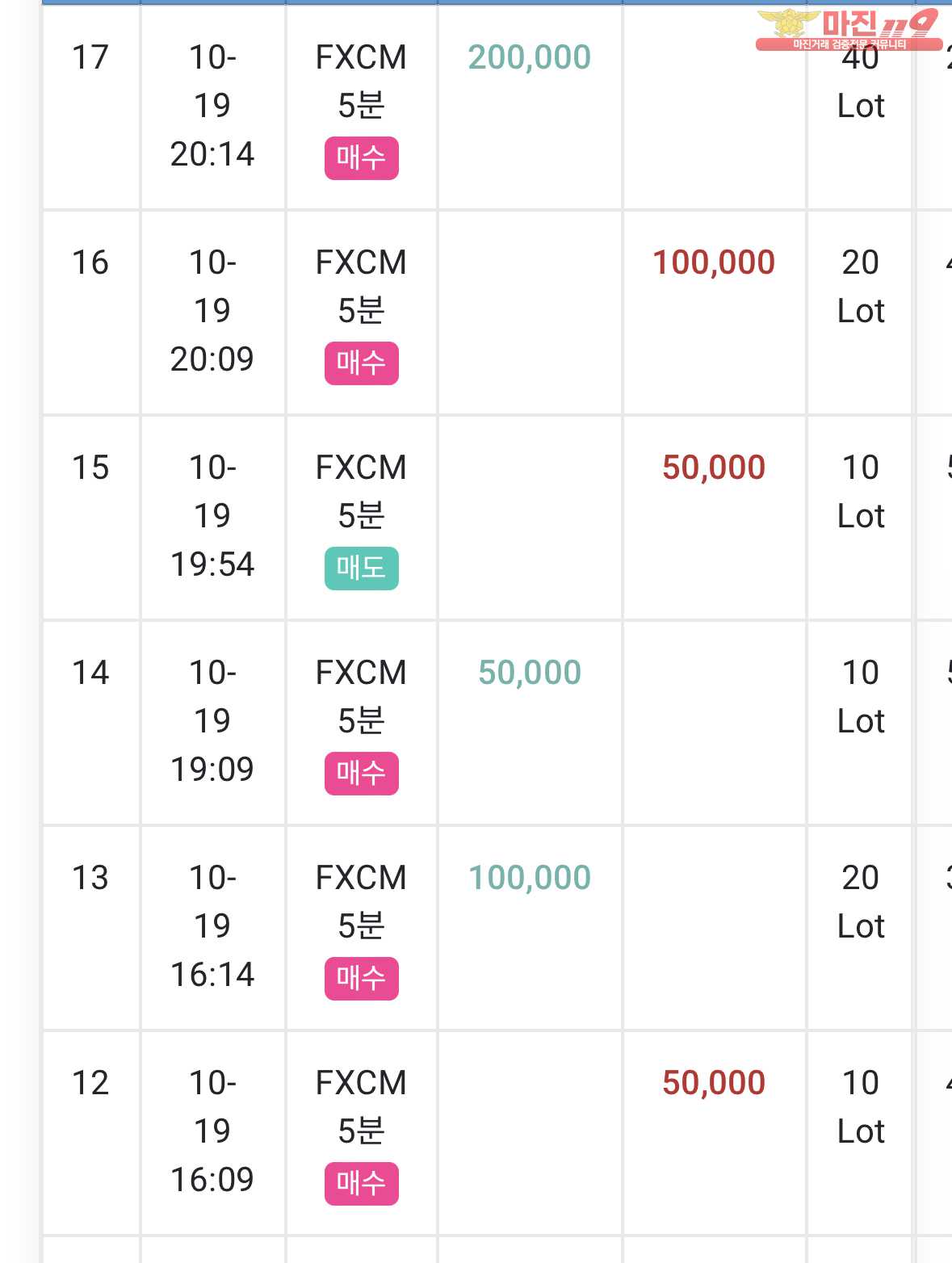Select the red 100,000 amount in row 16
The image size is (952, 1263).
[714, 263]
